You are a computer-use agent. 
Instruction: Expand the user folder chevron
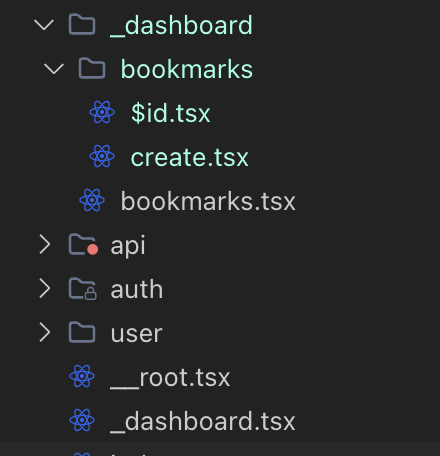(x=45, y=332)
